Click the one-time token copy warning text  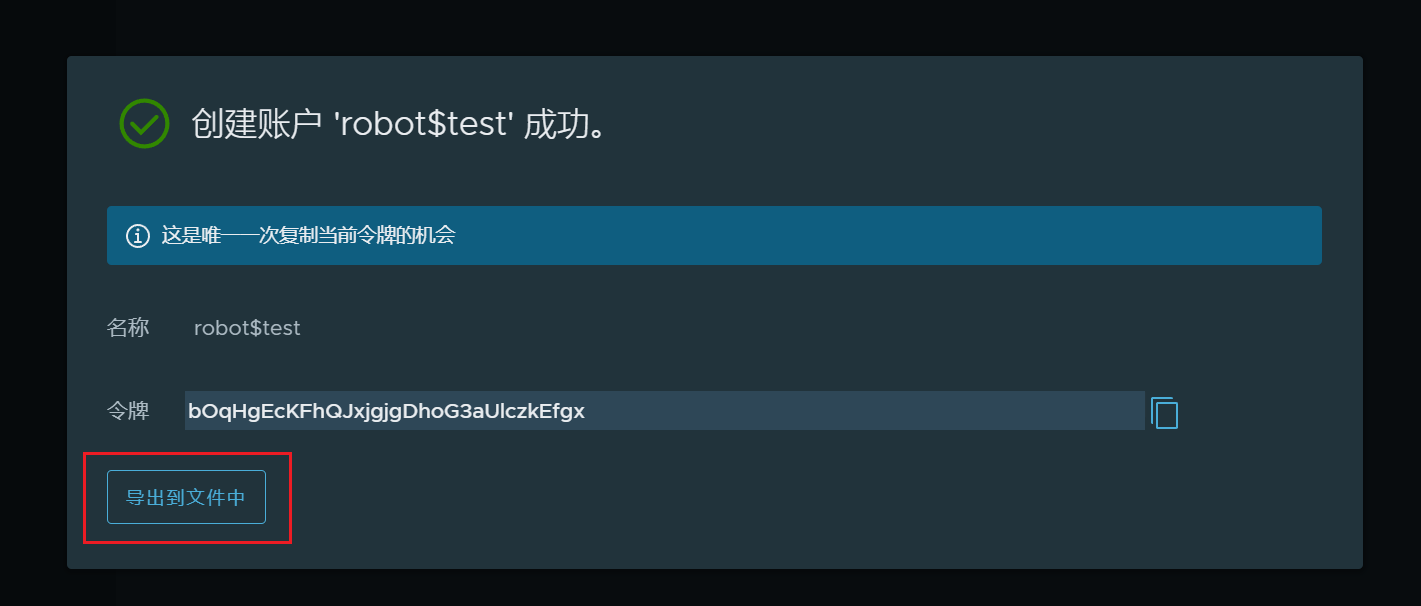(308, 236)
